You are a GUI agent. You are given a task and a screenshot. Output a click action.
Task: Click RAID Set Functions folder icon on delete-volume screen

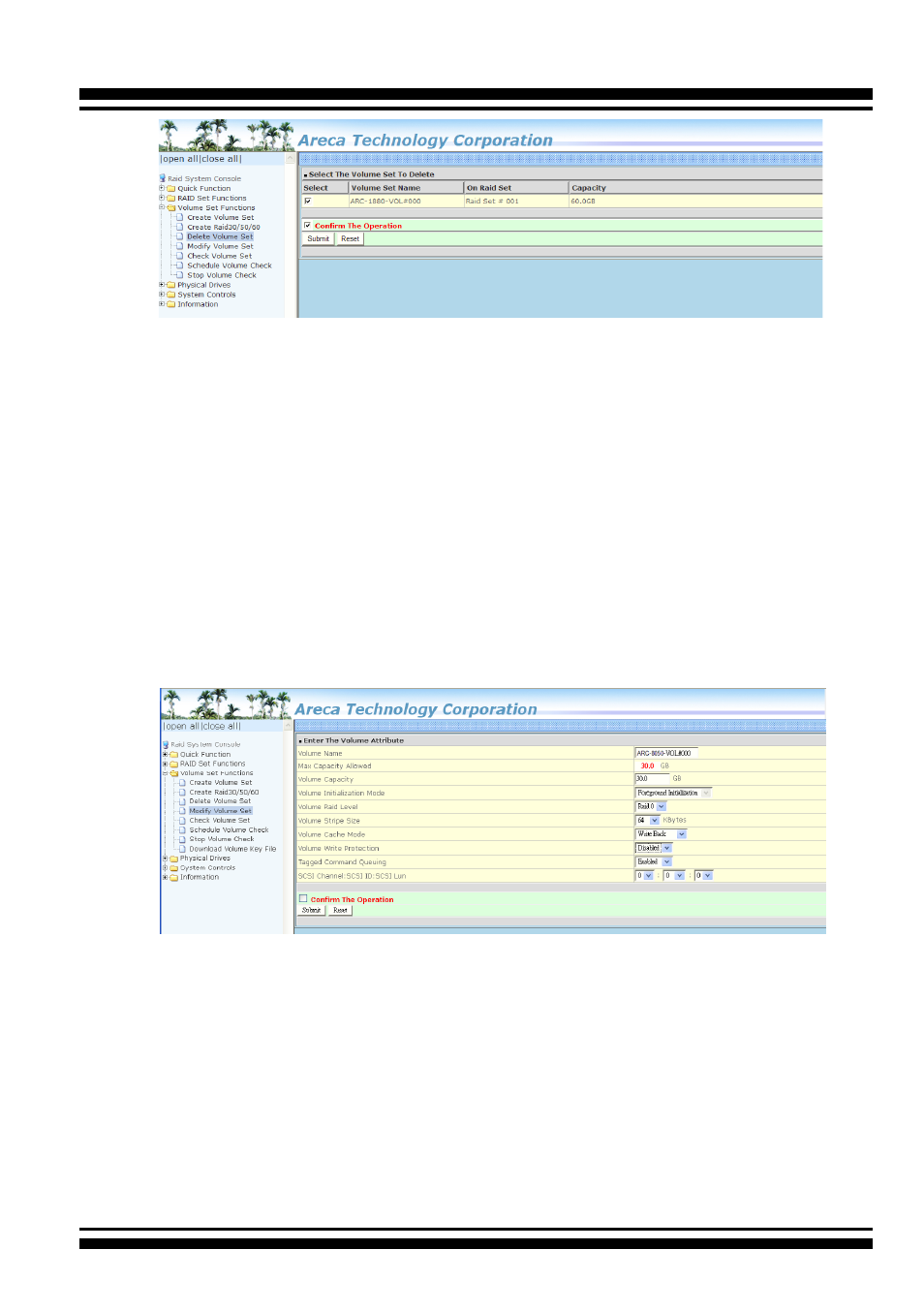tap(171, 198)
